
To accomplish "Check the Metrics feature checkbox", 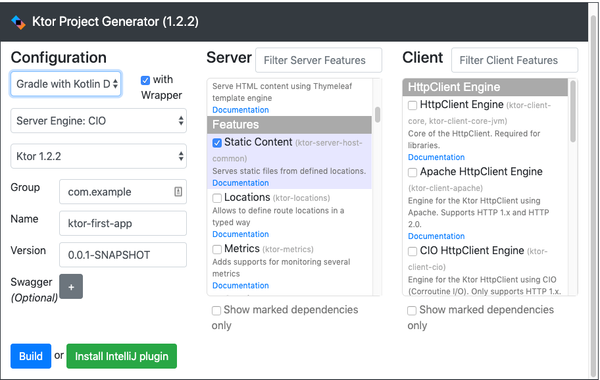I will tap(217, 249).
